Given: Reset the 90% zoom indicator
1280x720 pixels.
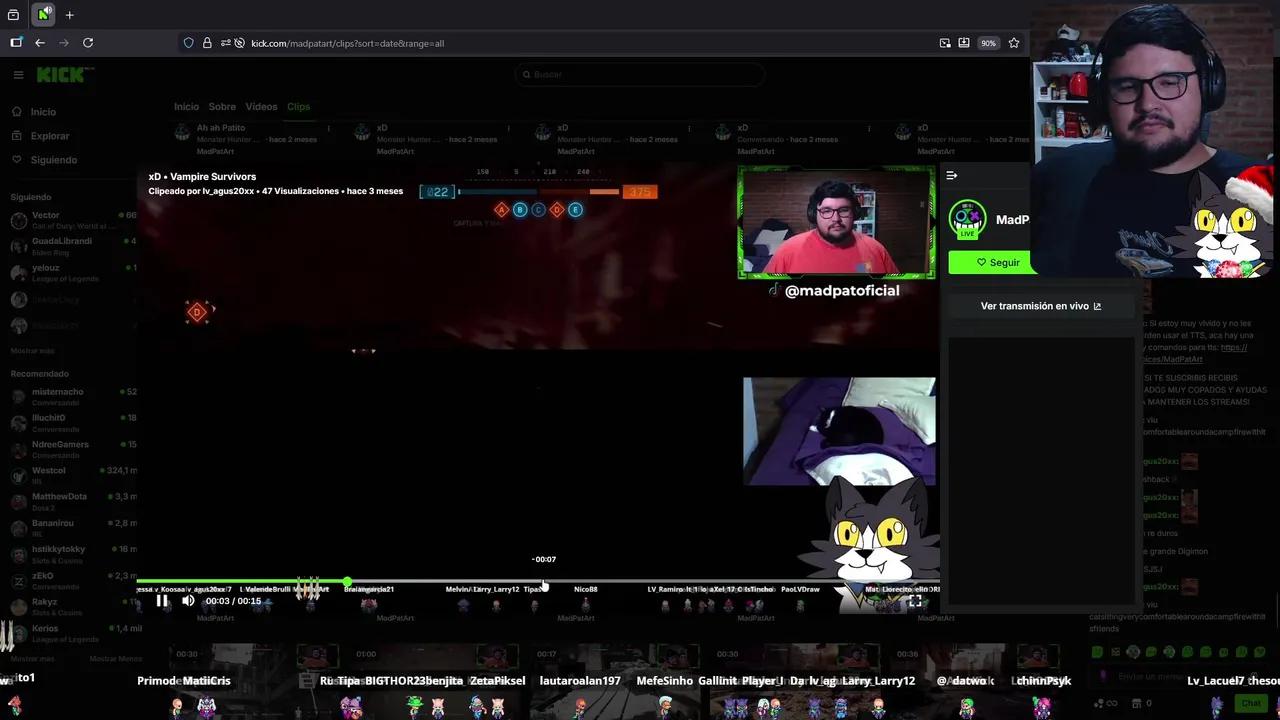Looking at the screenshot, I should point(988,43).
